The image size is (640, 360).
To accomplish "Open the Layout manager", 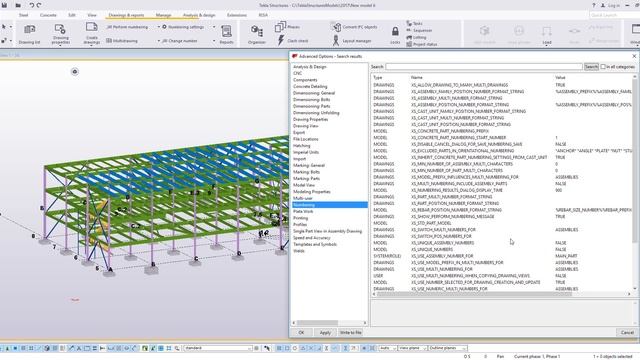I will (x=351, y=40).
